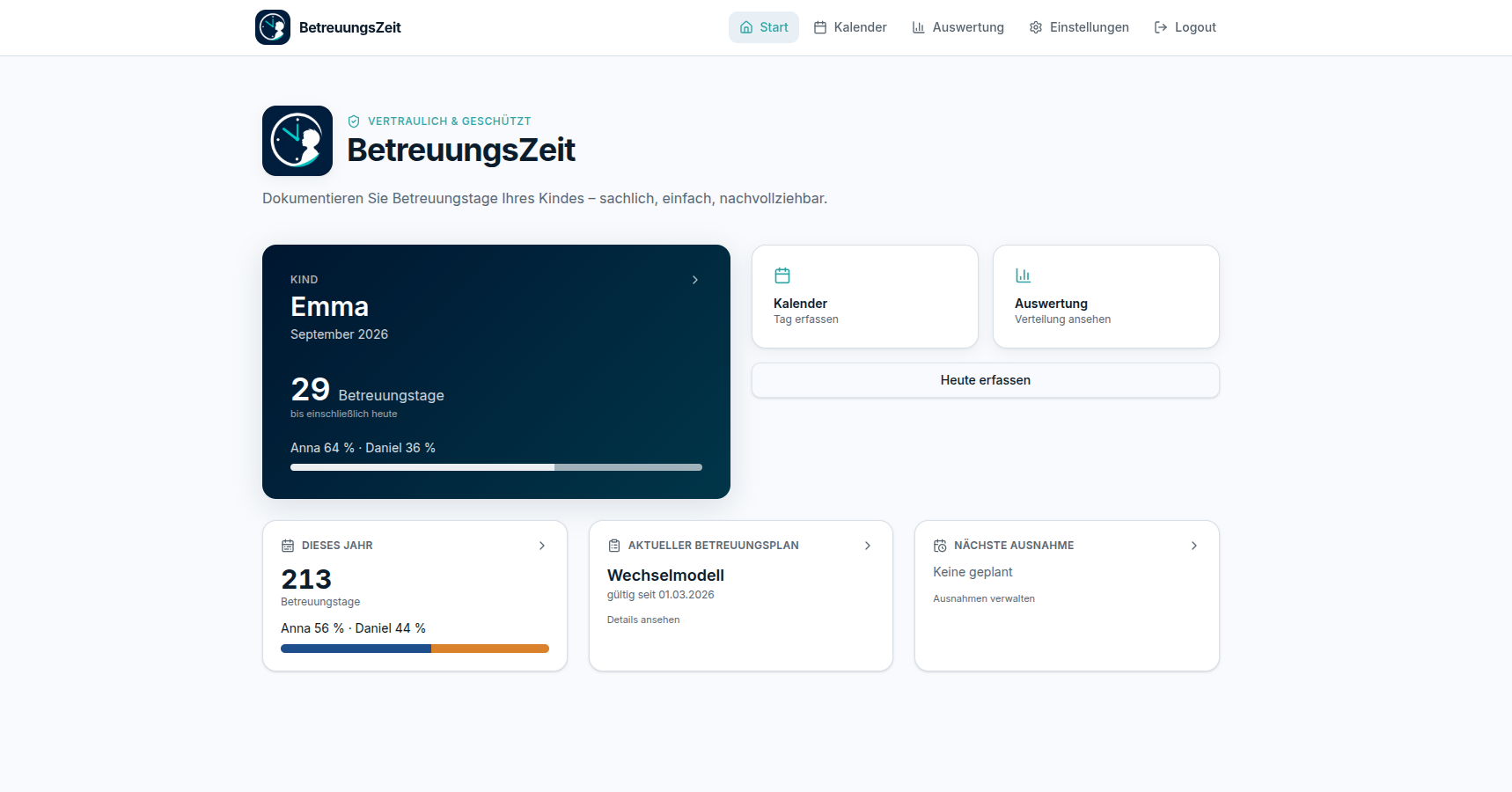Click the calendar icon in Kalender card
1512x792 pixels.
[782, 275]
